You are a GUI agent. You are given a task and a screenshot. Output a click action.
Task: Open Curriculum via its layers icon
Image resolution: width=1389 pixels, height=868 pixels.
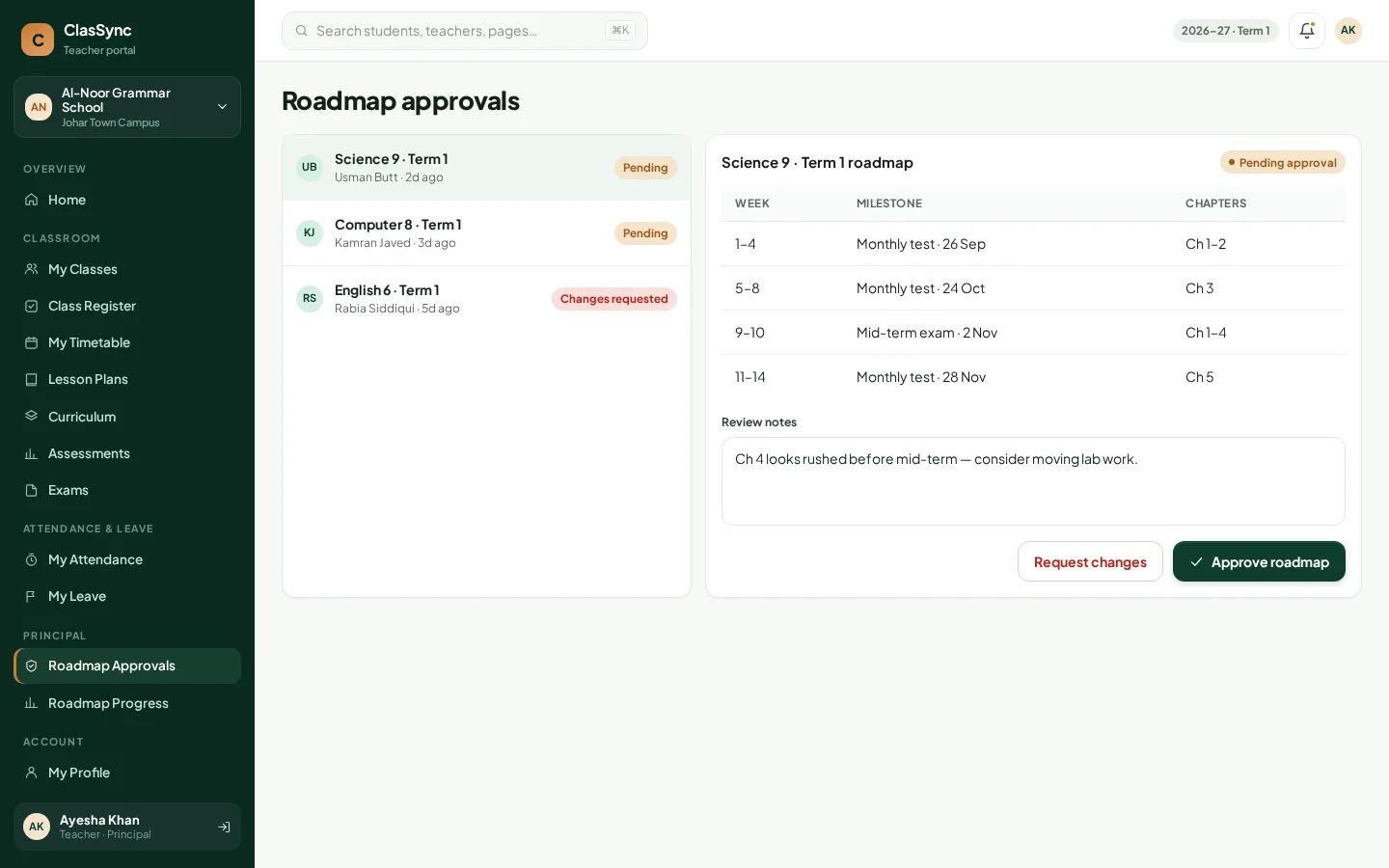31,417
